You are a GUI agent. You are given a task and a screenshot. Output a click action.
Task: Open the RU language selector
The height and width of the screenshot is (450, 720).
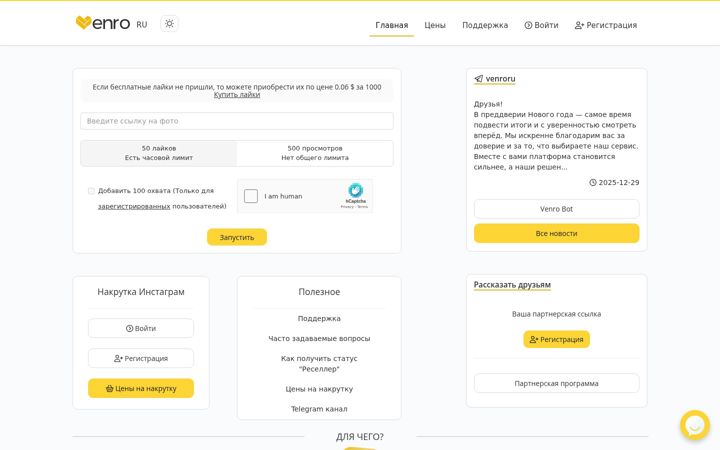(141, 25)
